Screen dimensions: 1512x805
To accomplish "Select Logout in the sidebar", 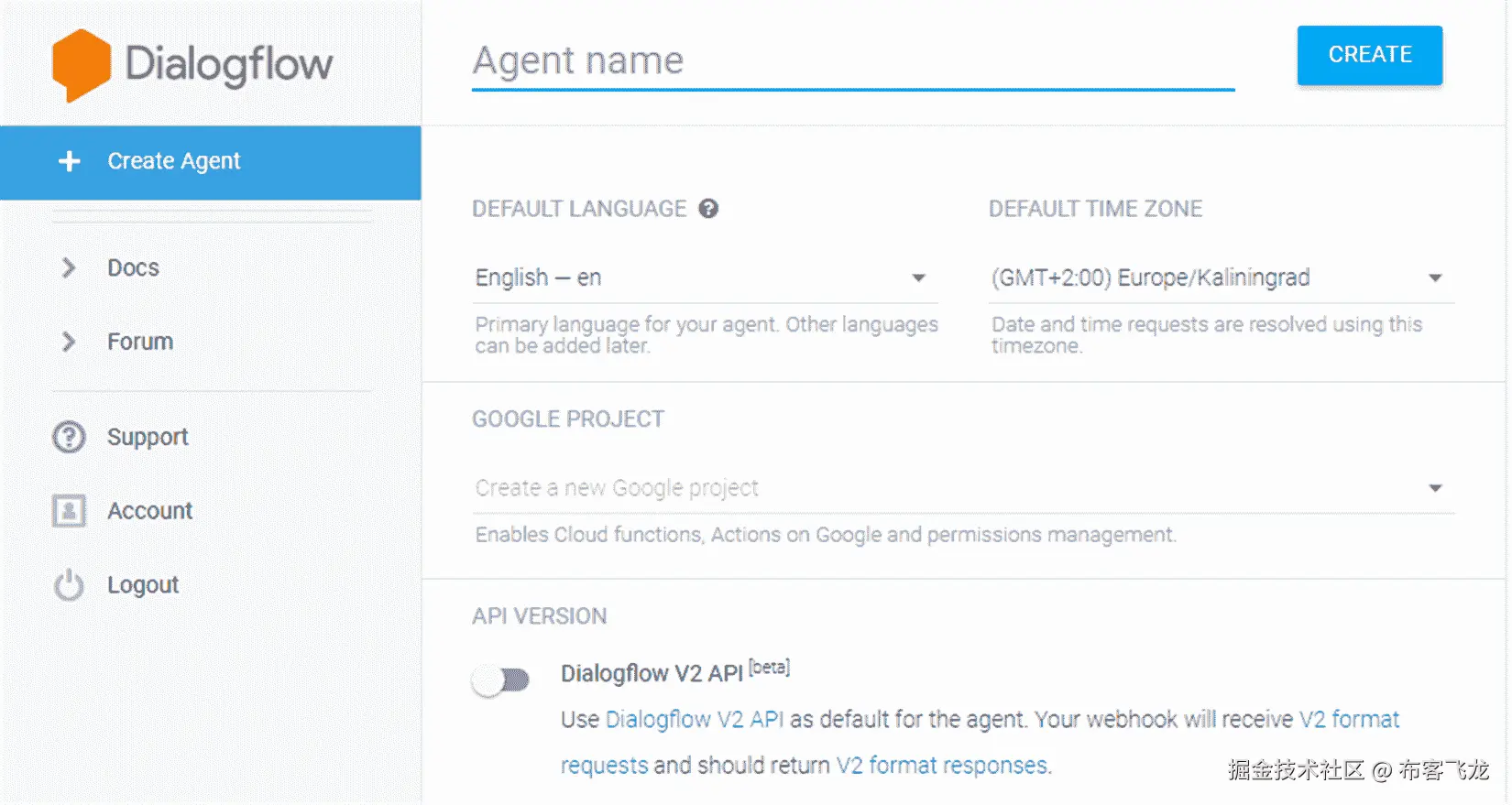I will click(143, 584).
